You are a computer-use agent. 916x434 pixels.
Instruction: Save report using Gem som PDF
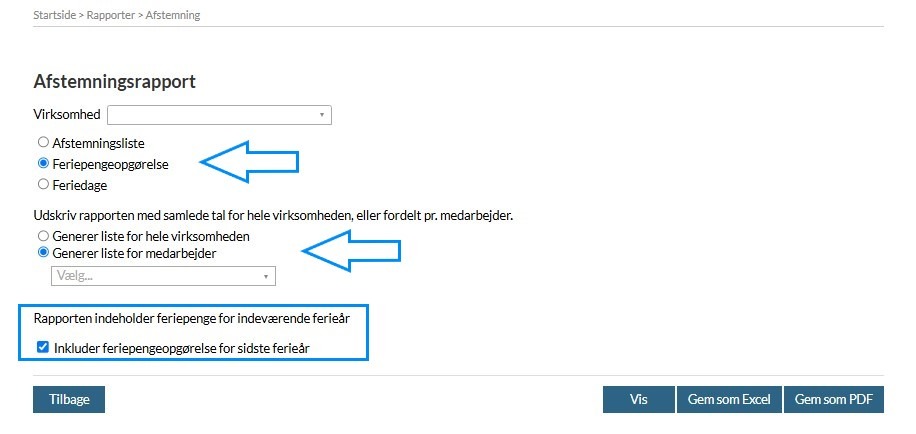coord(833,399)
